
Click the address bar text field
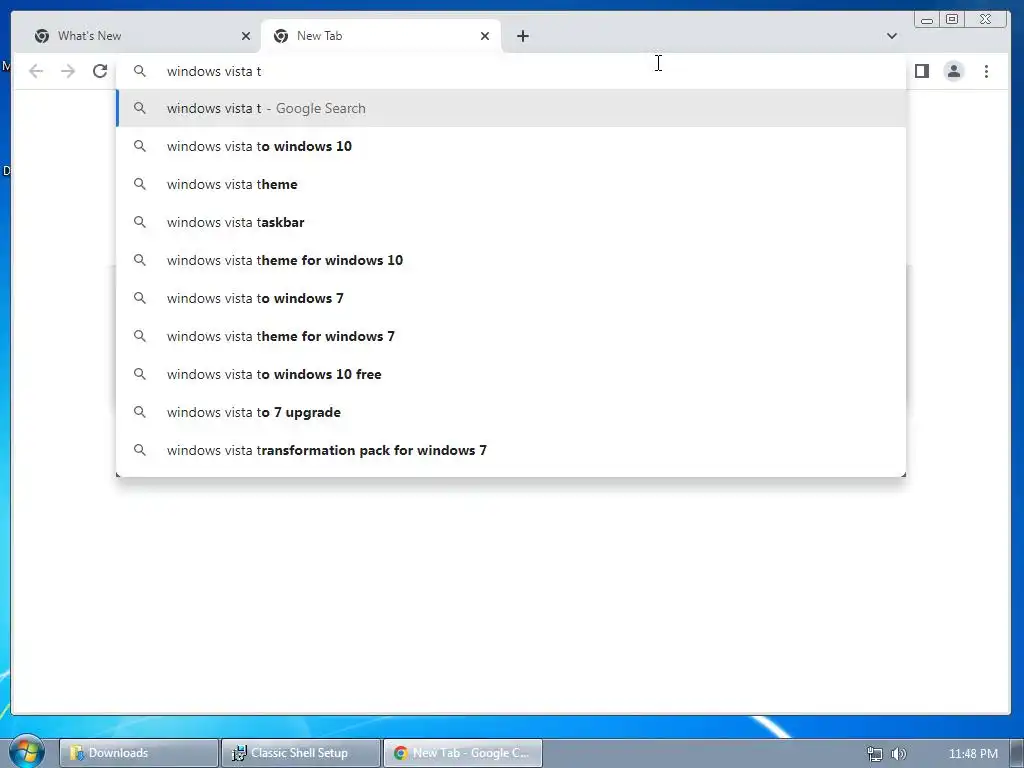(511, 71)
